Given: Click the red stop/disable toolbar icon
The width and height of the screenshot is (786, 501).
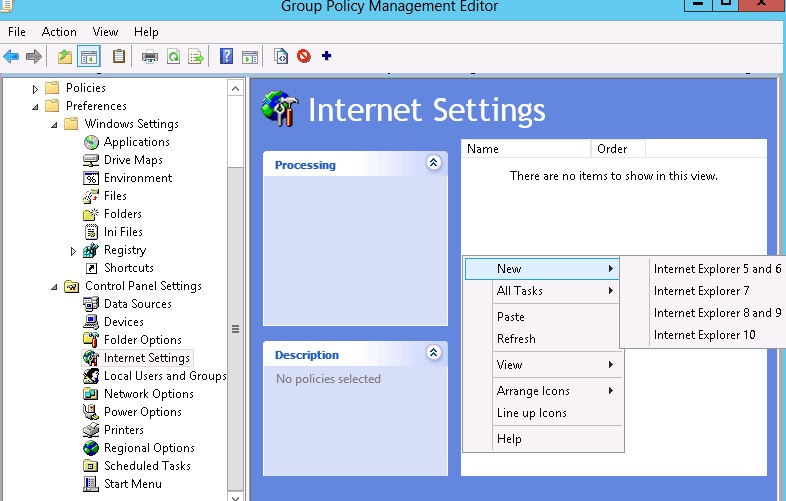Looking at the screenshot, I should [x=304, y=56].
